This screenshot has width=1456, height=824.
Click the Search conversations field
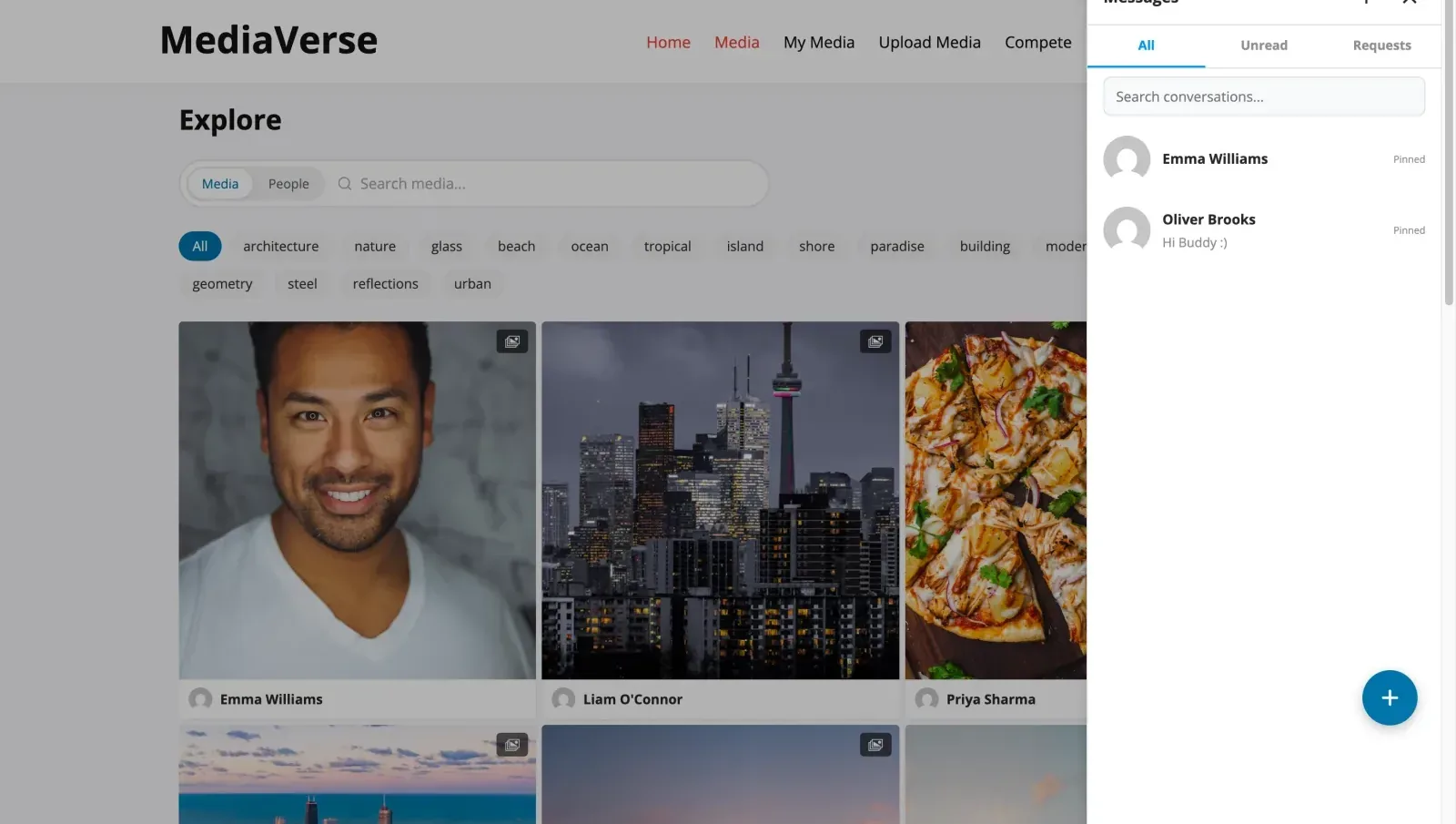click(x=1264, y=97)
